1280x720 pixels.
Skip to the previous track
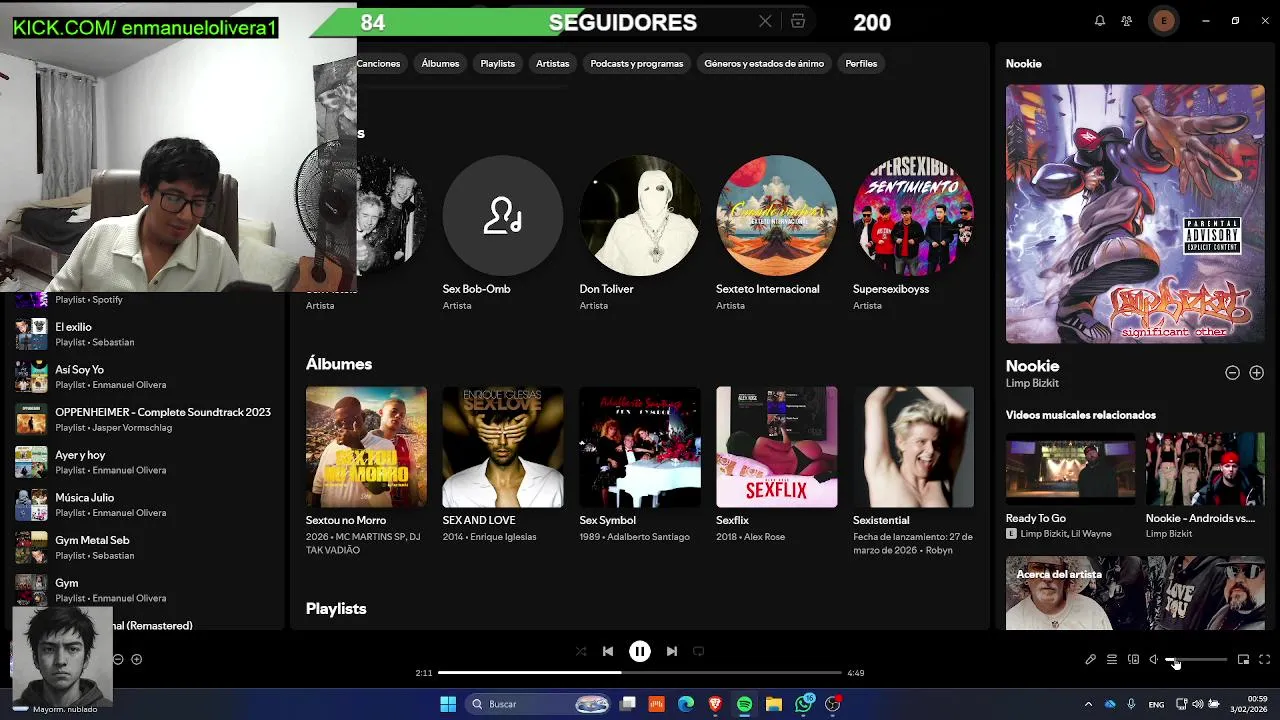click(x=608, y=651)
